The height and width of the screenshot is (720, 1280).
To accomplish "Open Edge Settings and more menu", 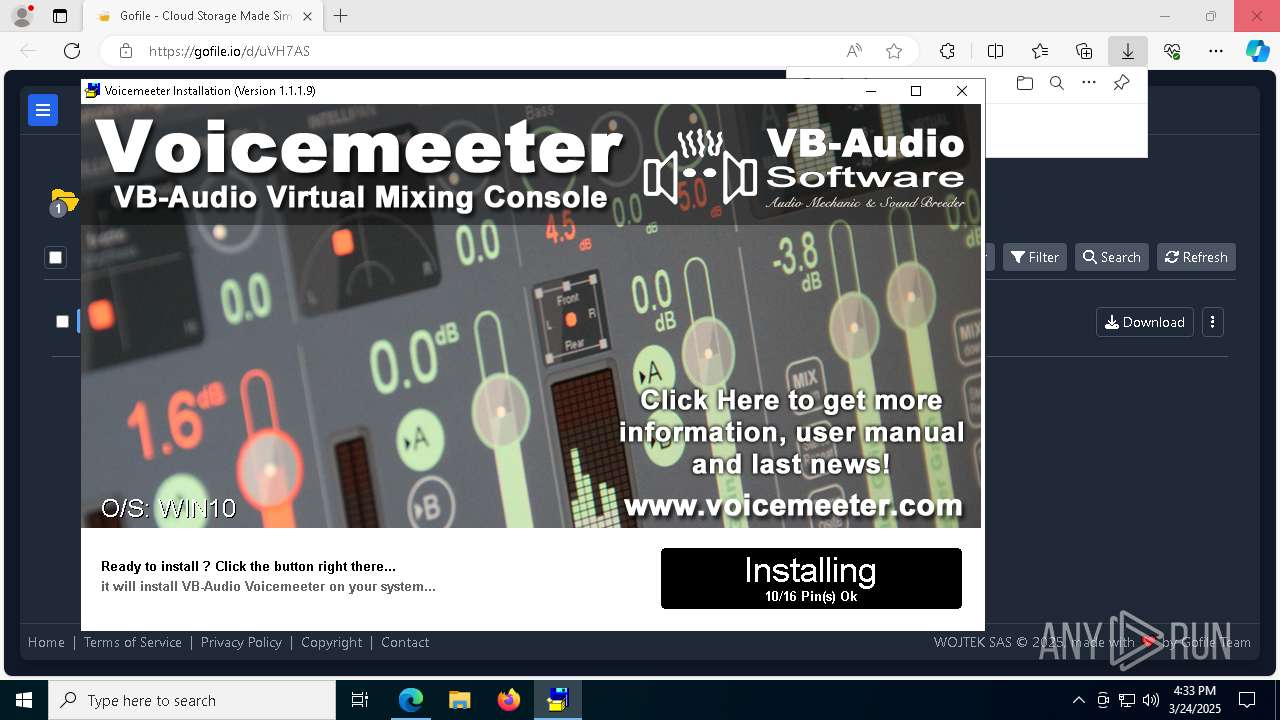I will (x=1216, y=51).
